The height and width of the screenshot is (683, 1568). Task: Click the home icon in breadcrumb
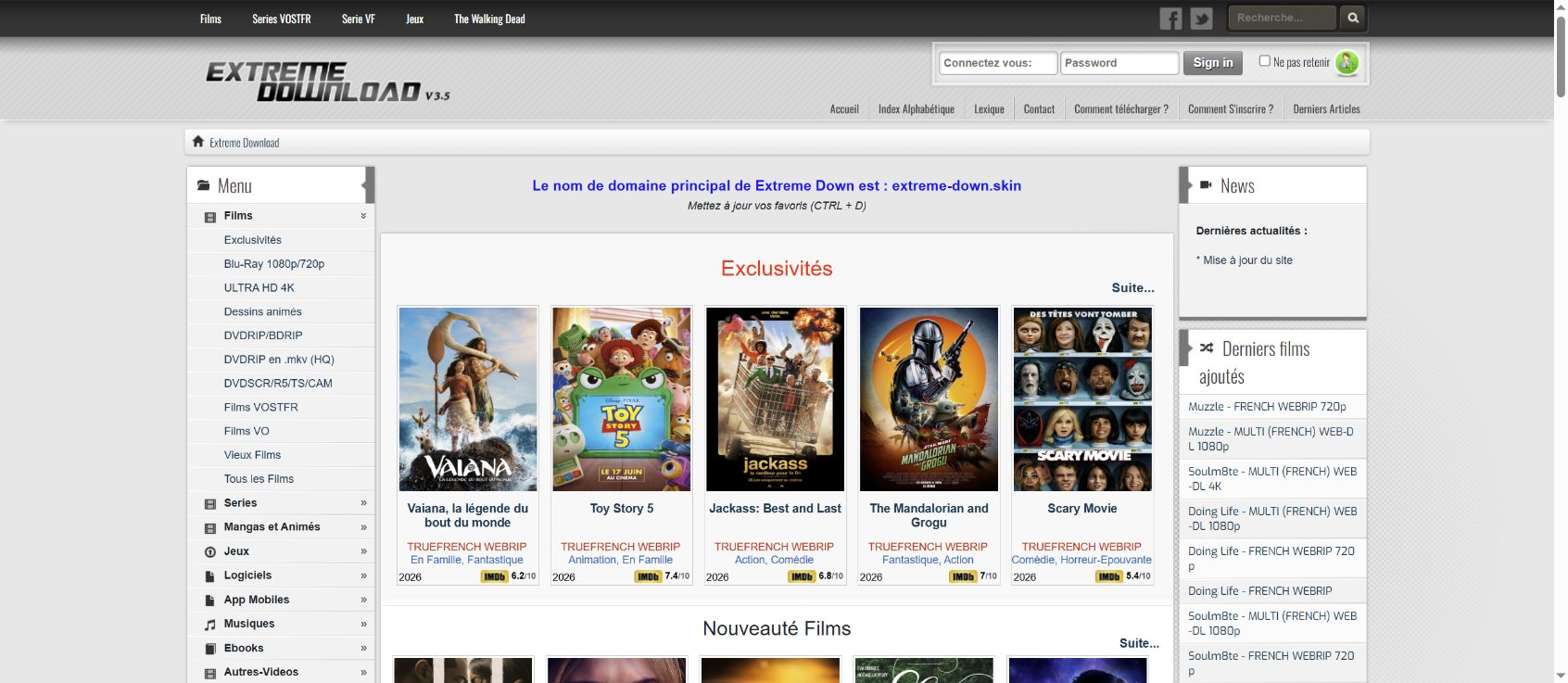197,142
